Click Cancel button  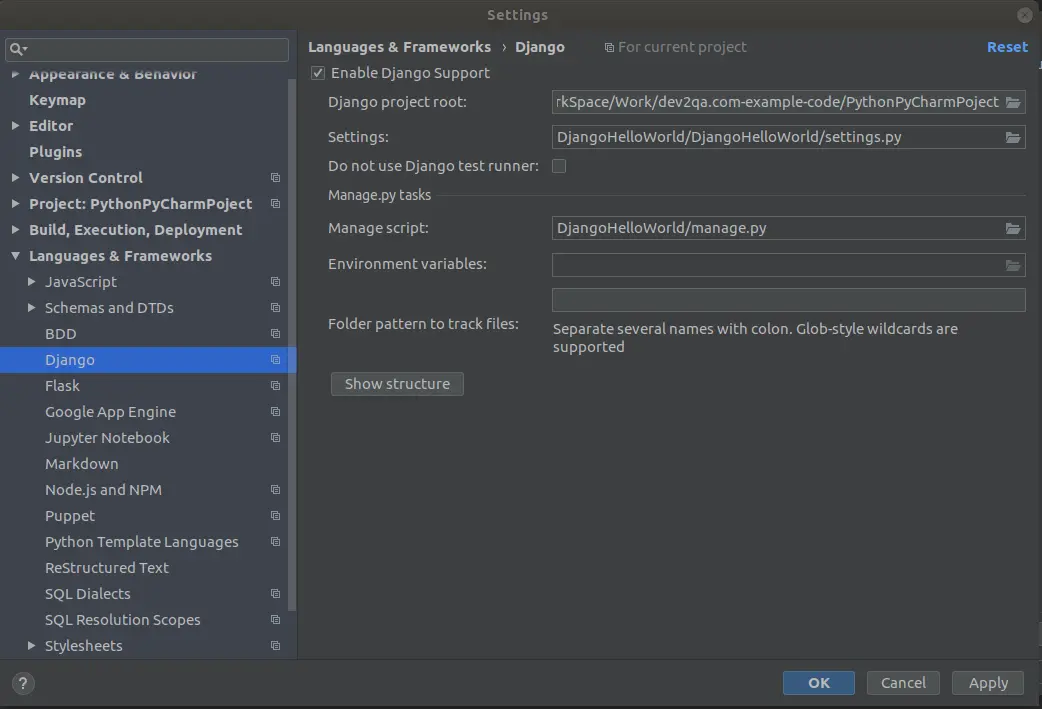tap(903, 683)
